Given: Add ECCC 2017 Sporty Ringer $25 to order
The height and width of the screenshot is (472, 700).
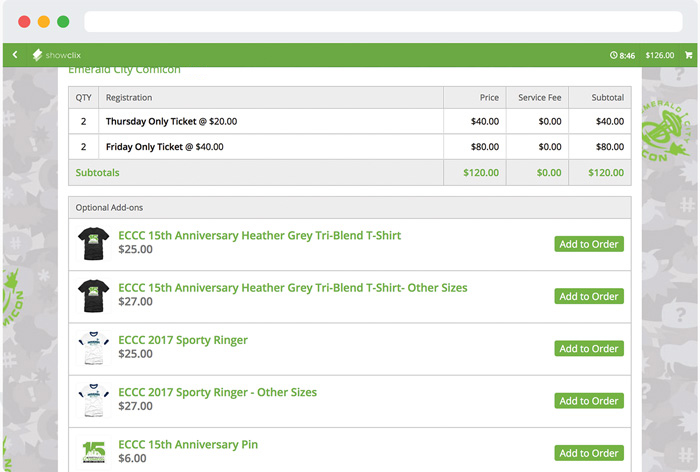Looking at the screenshot, I should [x=588, y=349].
